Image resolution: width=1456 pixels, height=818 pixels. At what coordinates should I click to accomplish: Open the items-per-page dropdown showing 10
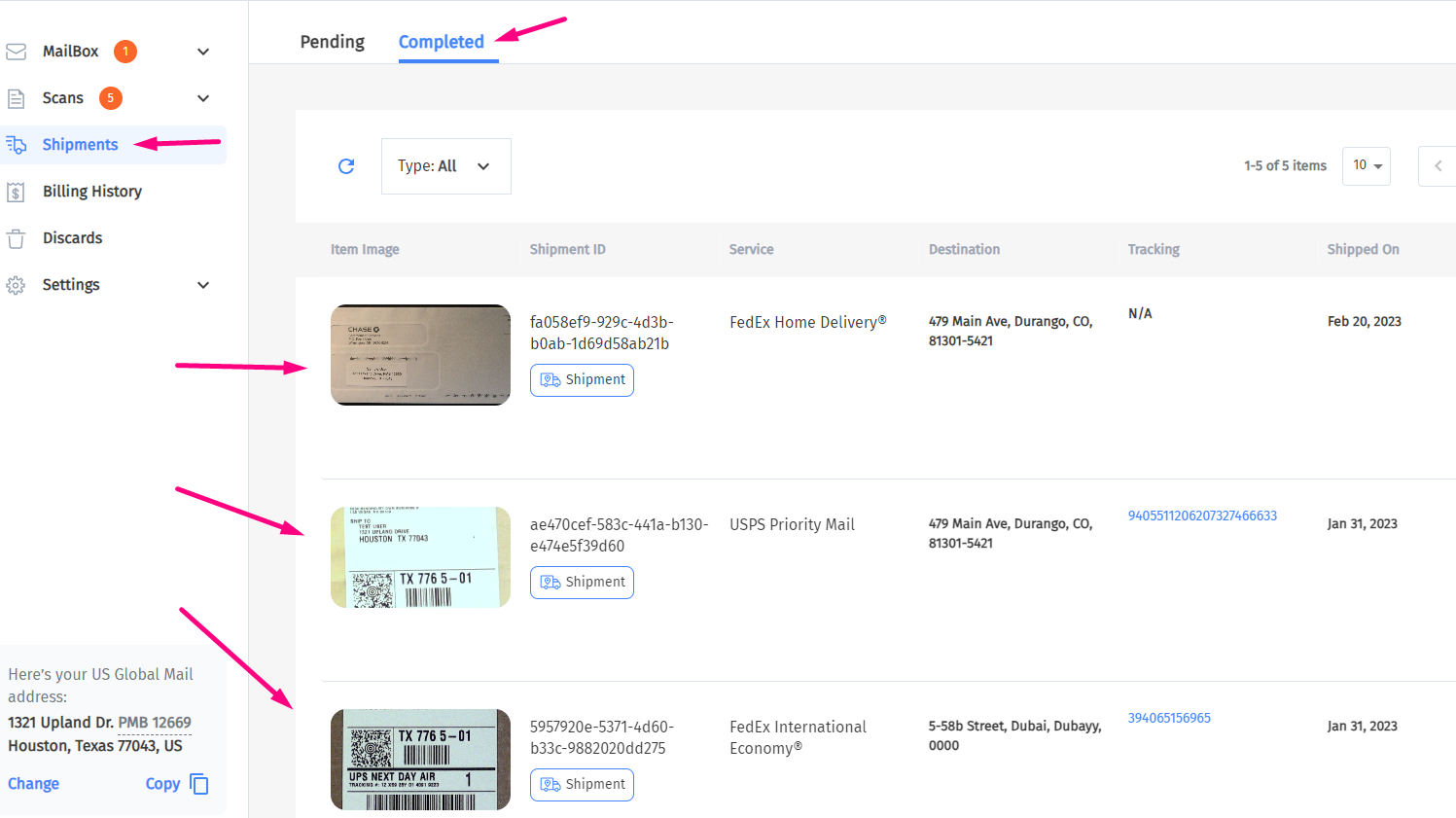click(1366, 165)
